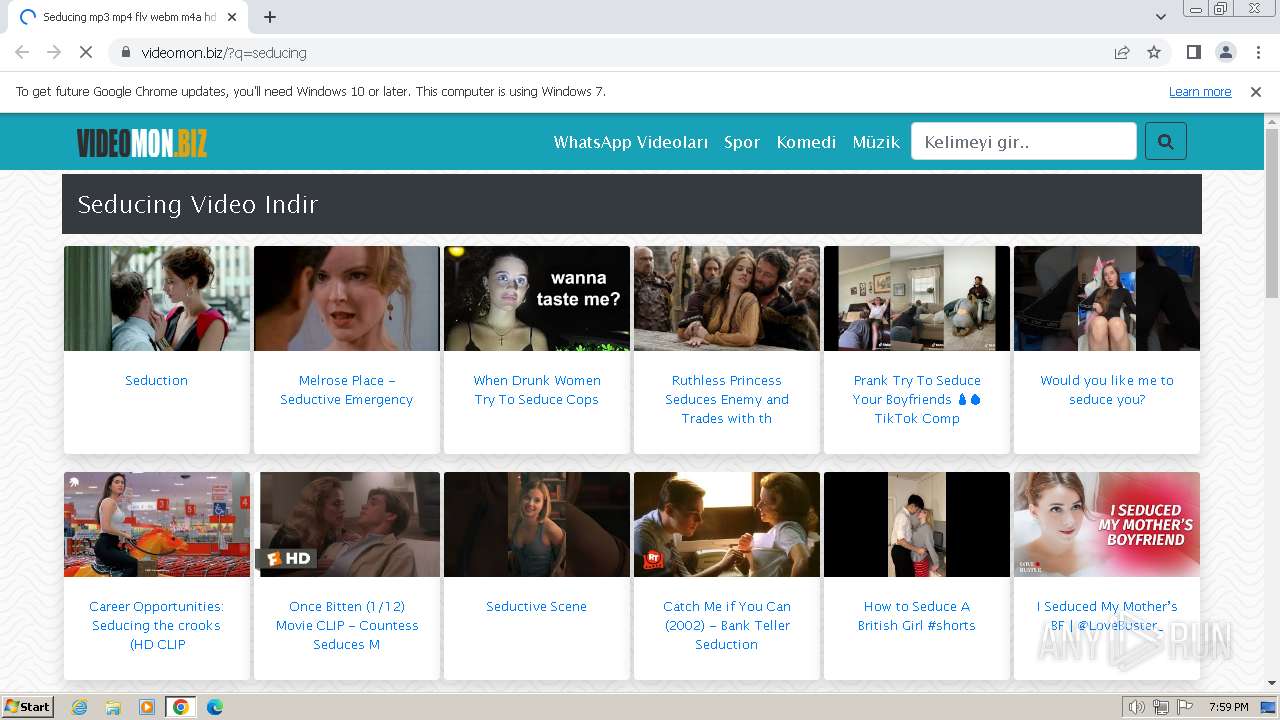Open the Komedi menu item
Viewport: 1280px width, 720px height.
click(x=806, y=142)
